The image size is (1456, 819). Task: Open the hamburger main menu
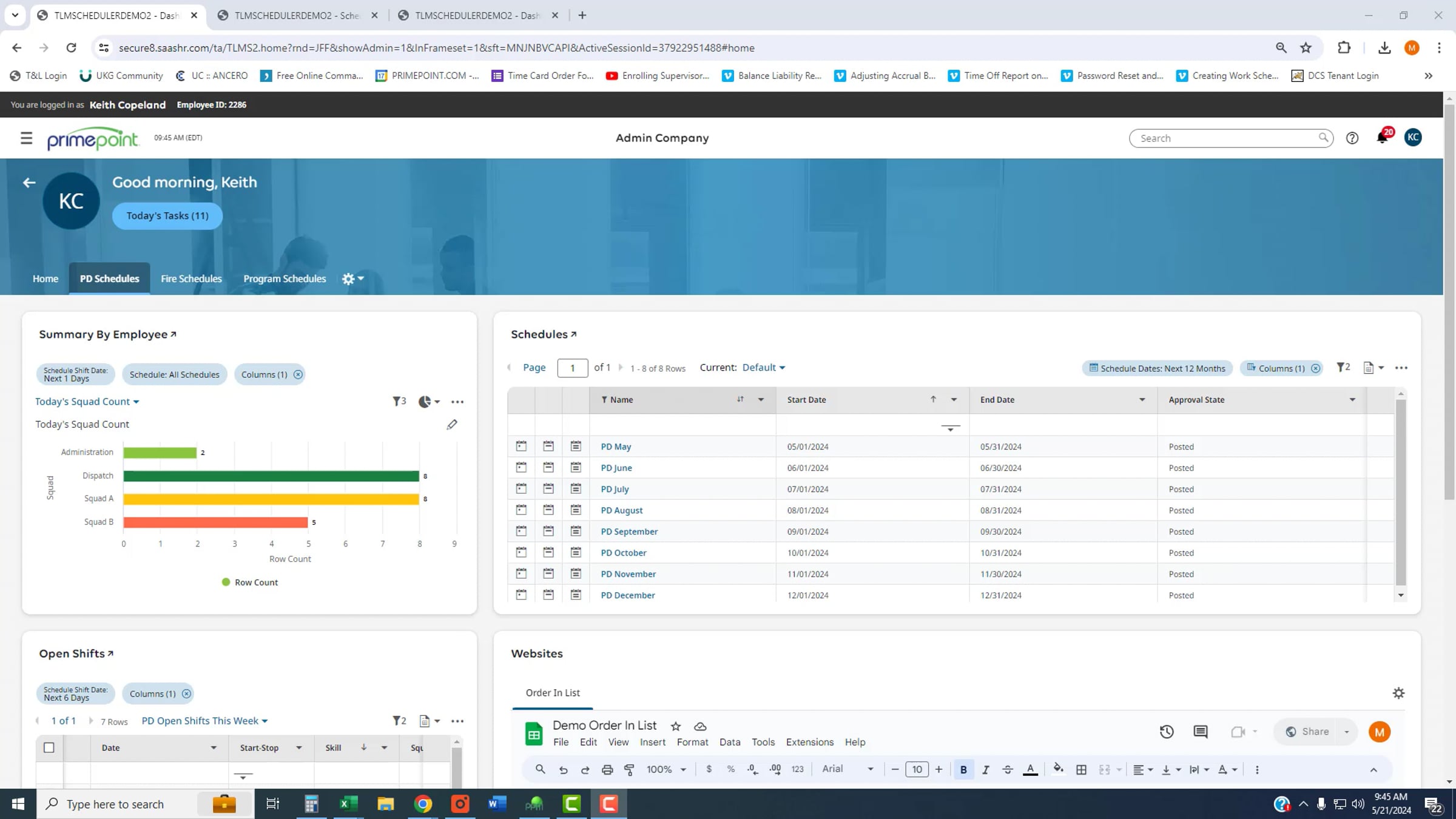tap(26, 138)
